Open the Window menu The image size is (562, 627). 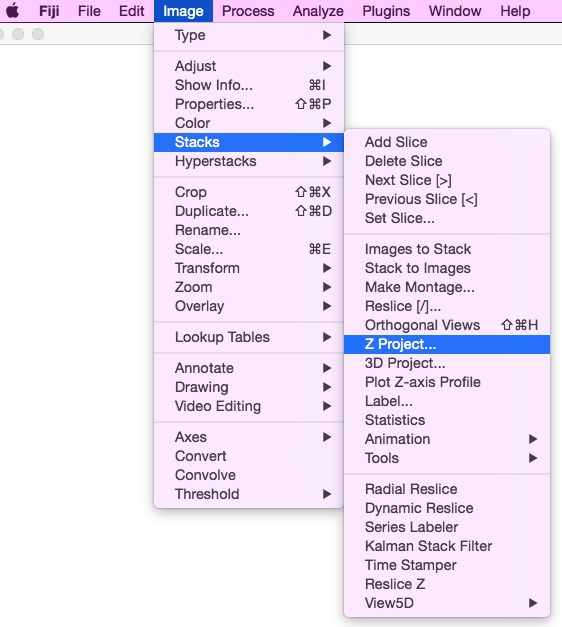(455, 11)
